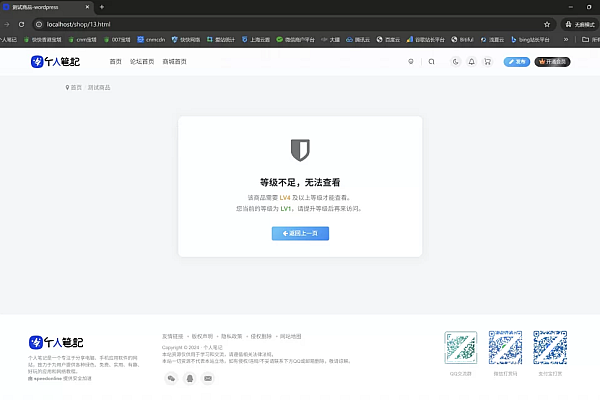Bookmark this page with the star icon

[547, 24]
